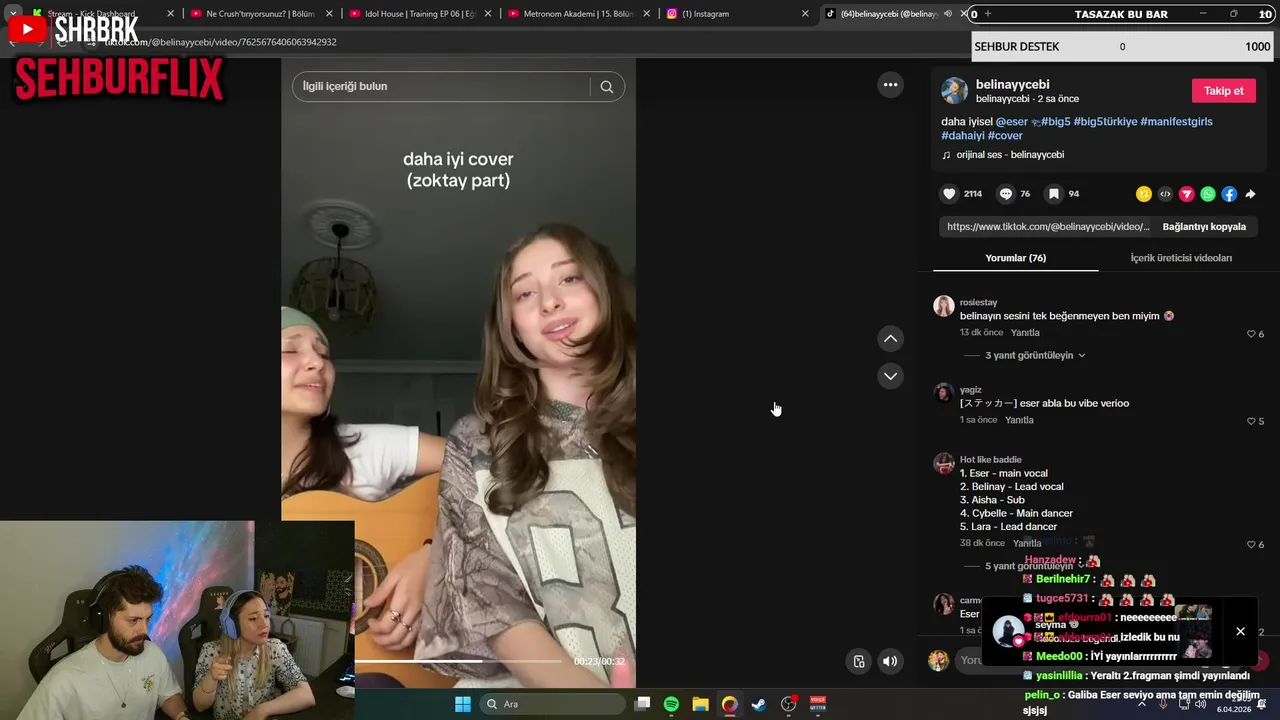Open Voicemeeter from taskbar
1280x720 pixels.
[818, 704]
